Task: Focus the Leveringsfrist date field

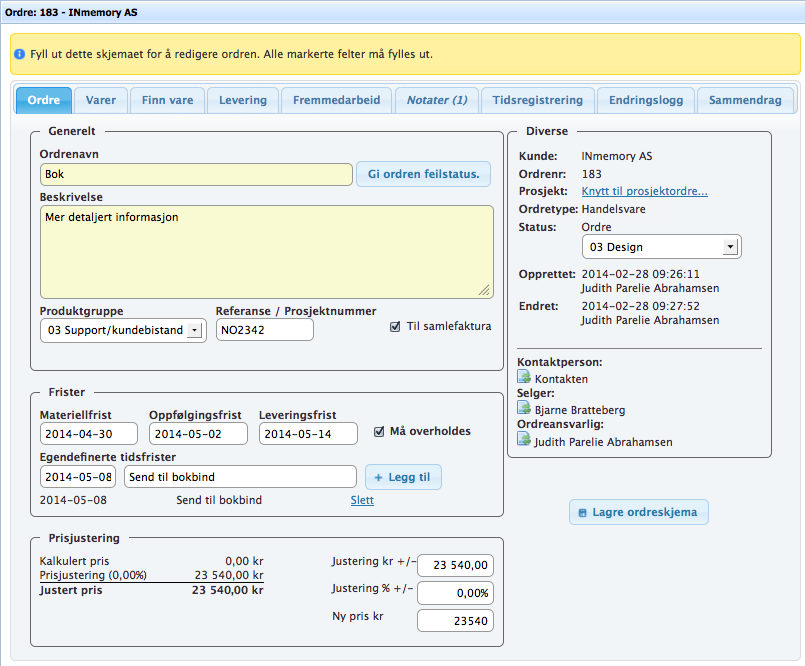Action: point(307,434)
